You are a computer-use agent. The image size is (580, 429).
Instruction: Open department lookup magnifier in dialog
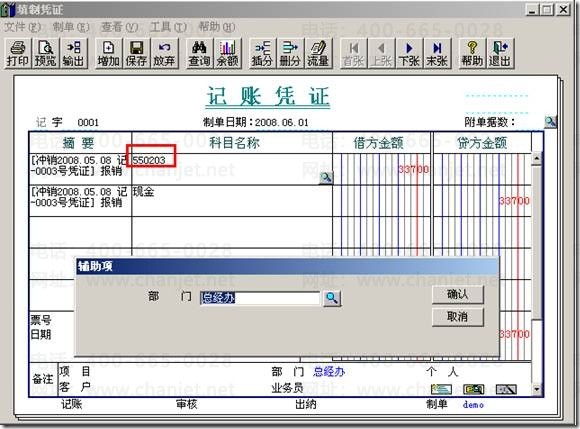(332, 298)
